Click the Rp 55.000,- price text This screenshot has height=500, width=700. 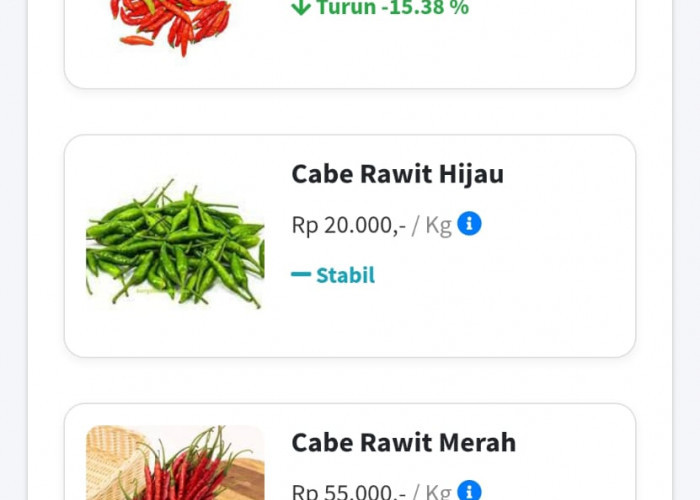tap(348, 491)
